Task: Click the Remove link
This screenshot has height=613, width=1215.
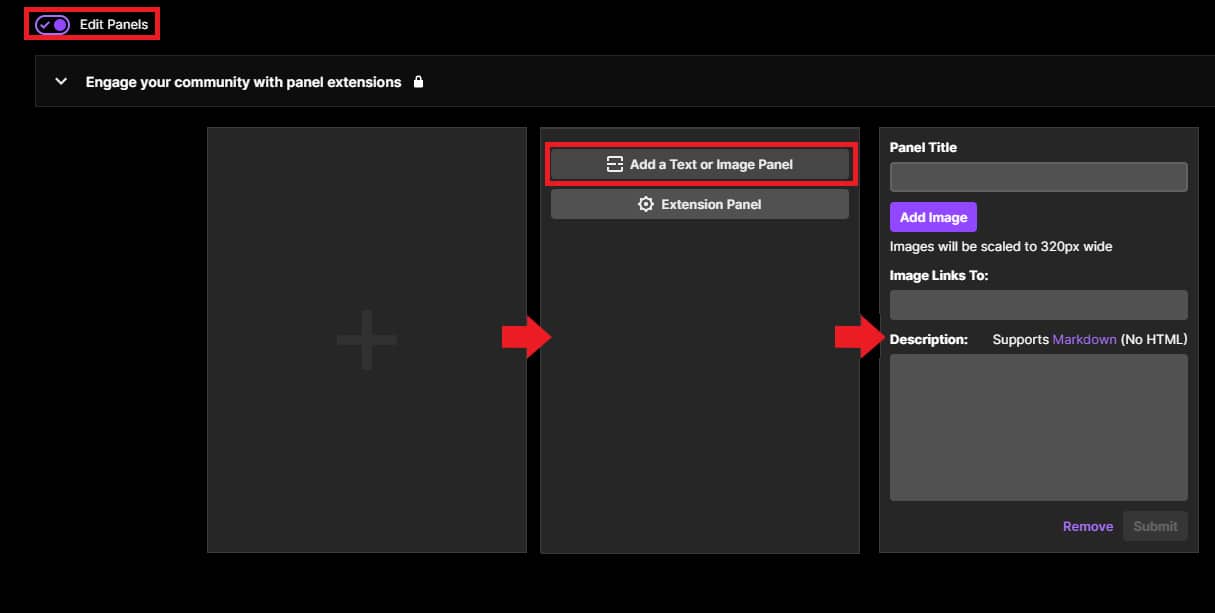Action: tap(1087, 526)
